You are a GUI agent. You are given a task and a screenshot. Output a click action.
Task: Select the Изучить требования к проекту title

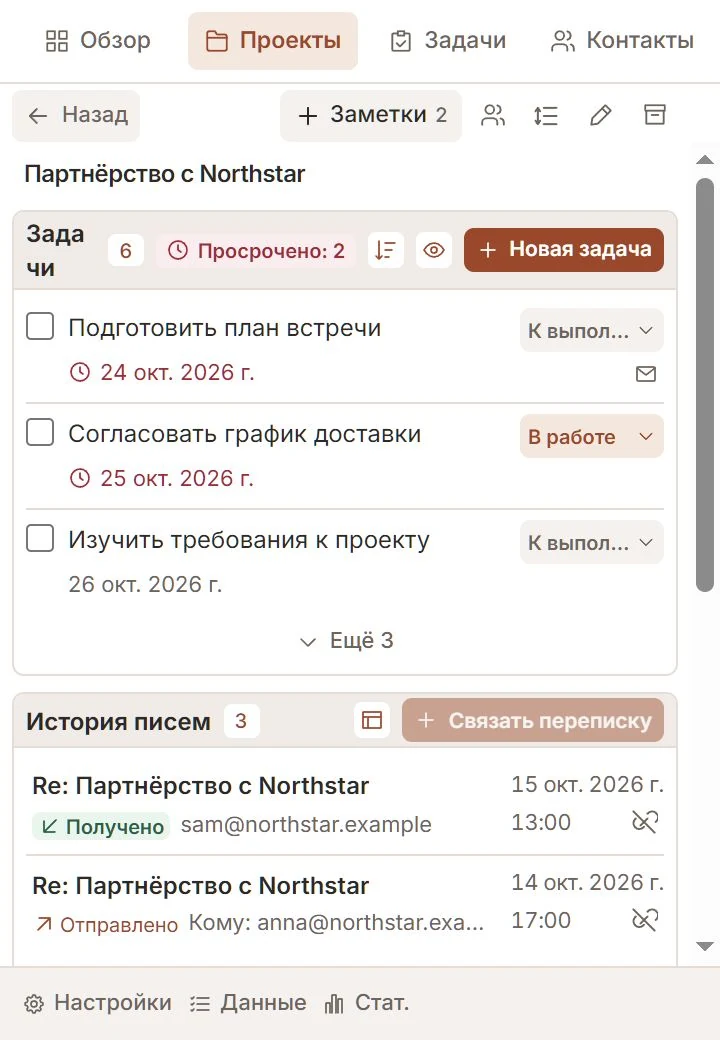[x=249, y=540]
